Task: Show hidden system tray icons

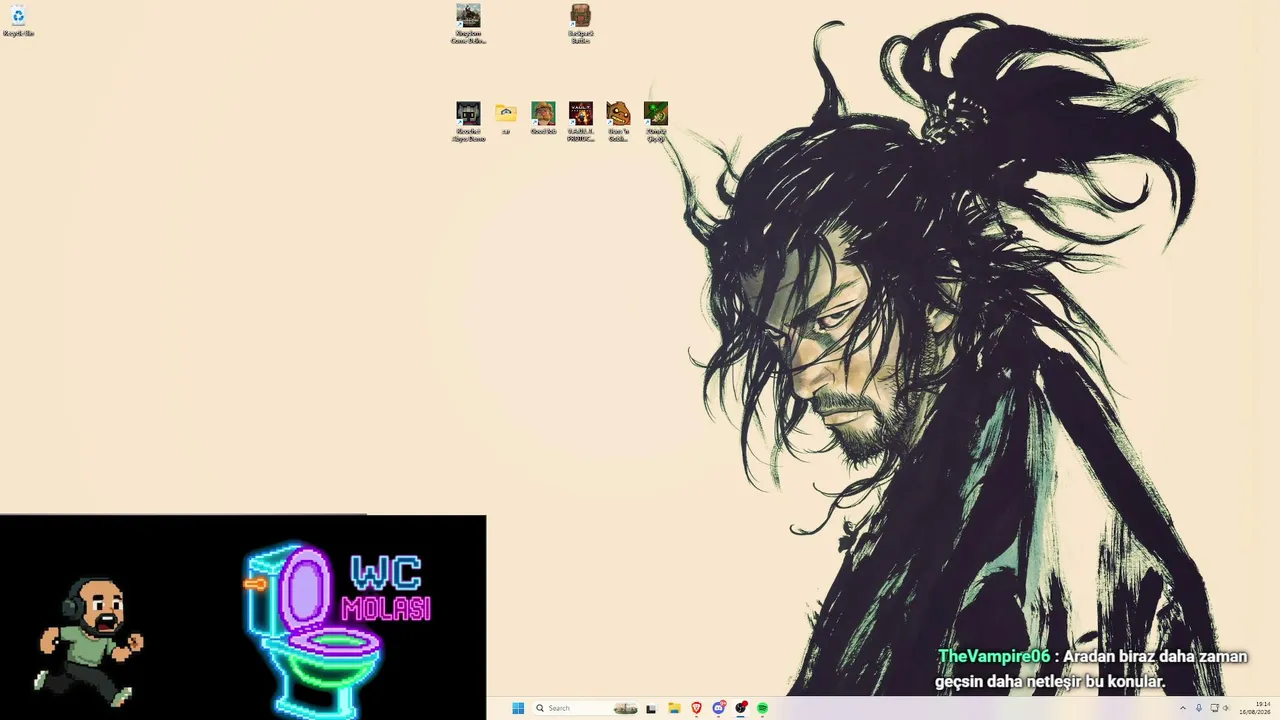Action: click(x=1183, y=708)
